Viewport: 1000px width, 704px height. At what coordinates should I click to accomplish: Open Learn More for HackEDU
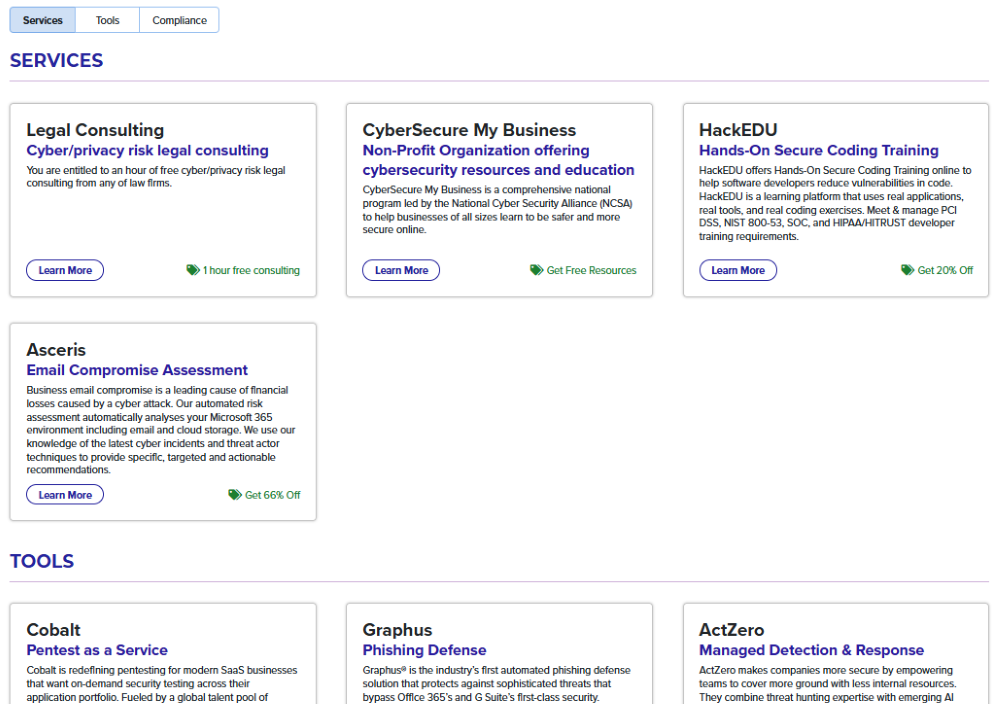(738, 270)
